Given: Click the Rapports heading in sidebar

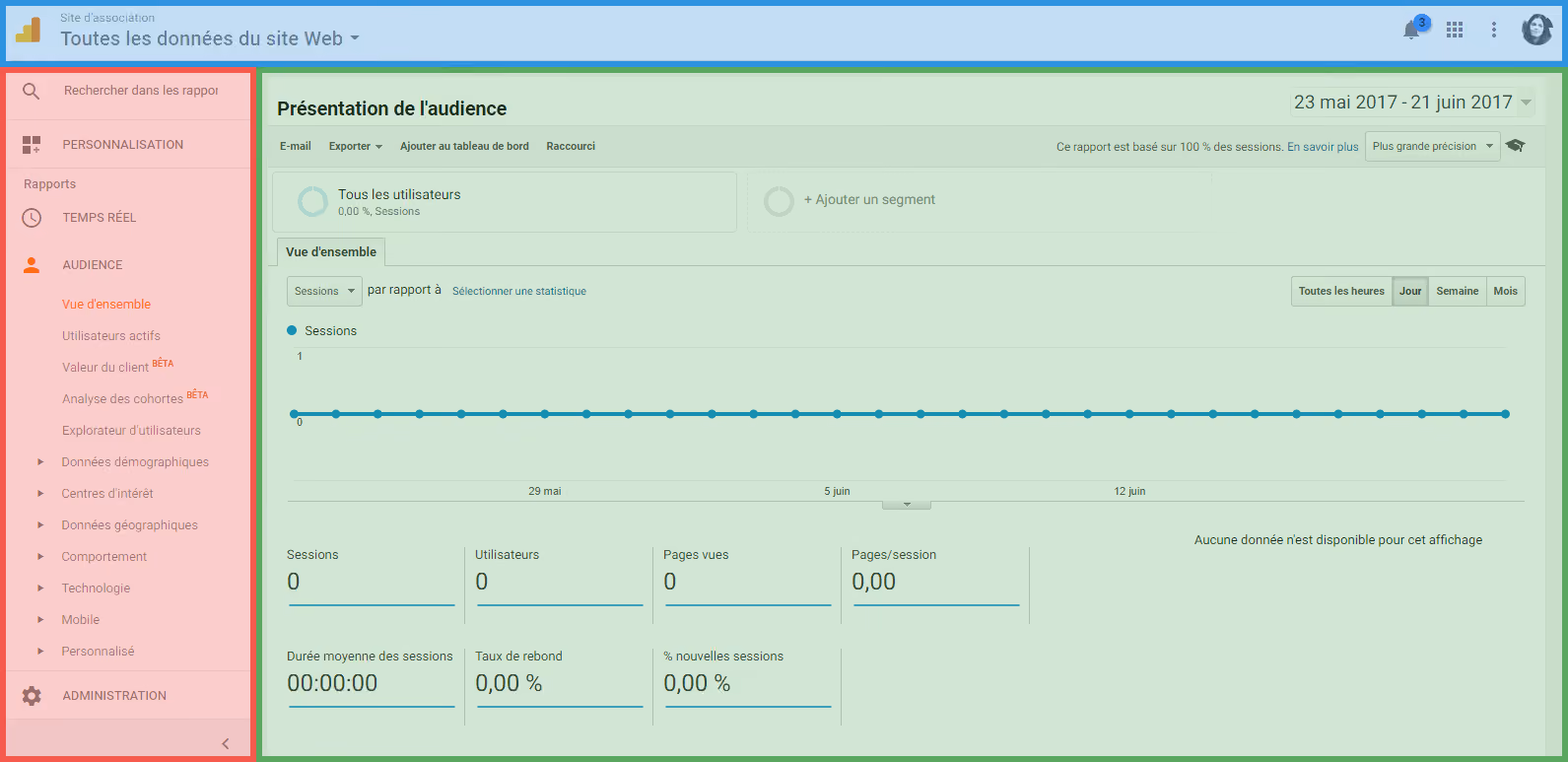Looking at the screenshot, I should 50,184.
